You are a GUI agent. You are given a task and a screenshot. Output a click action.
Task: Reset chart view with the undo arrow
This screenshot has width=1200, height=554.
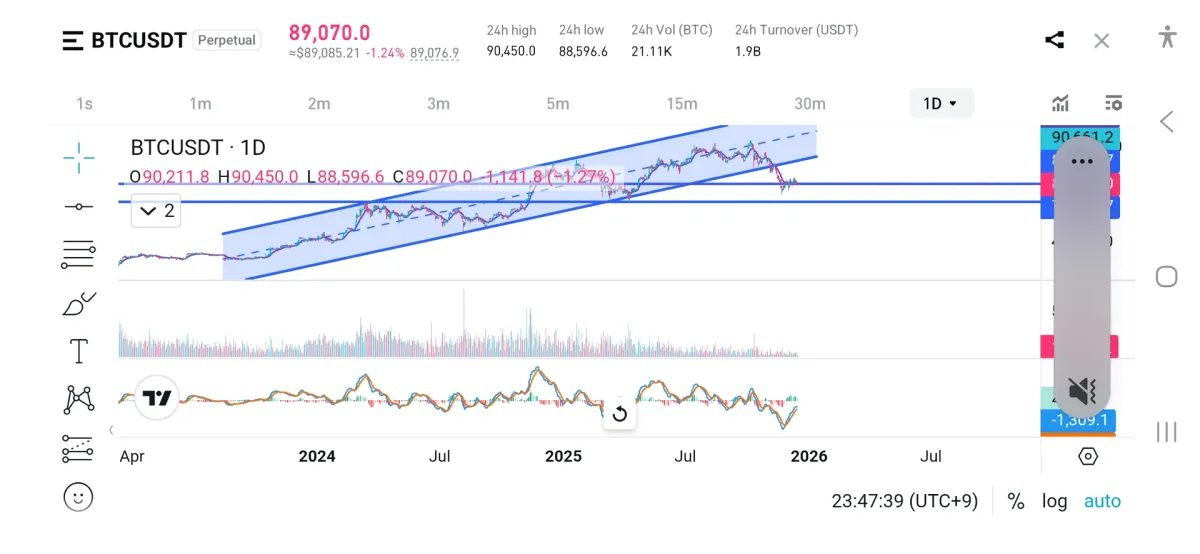(x=619, y=414)
